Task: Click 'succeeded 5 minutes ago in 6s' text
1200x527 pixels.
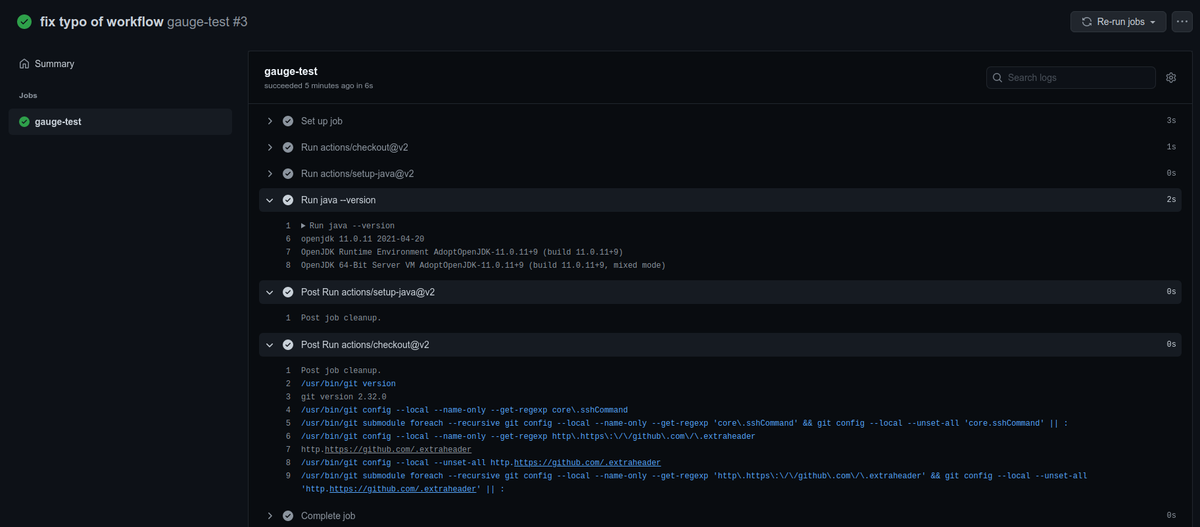Action: pos(318,86)
